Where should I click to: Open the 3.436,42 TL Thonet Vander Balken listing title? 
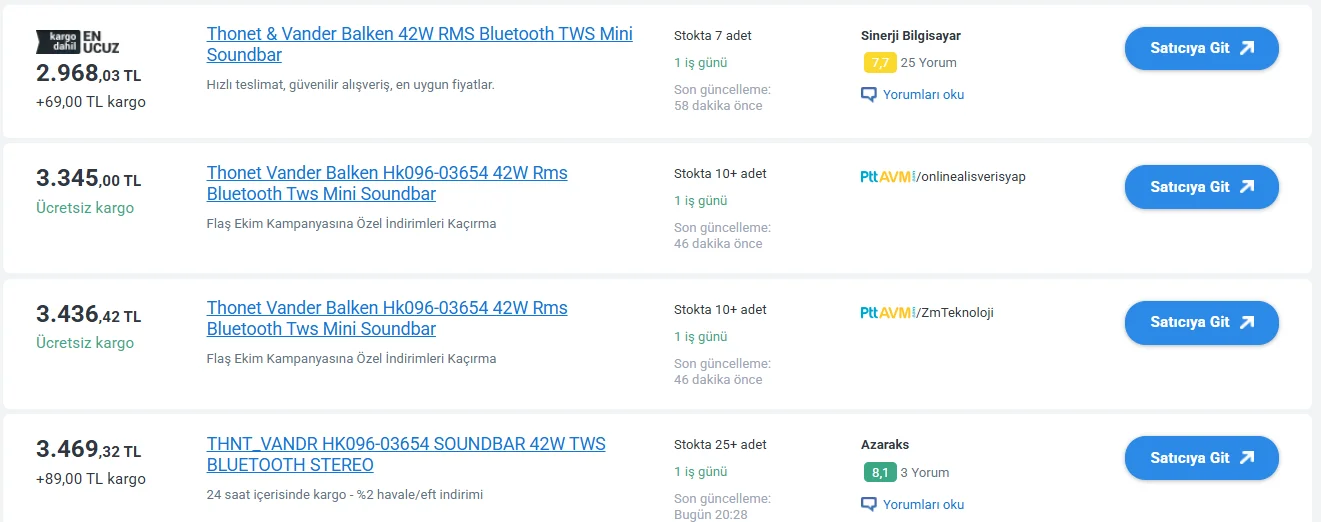(386, 318)
